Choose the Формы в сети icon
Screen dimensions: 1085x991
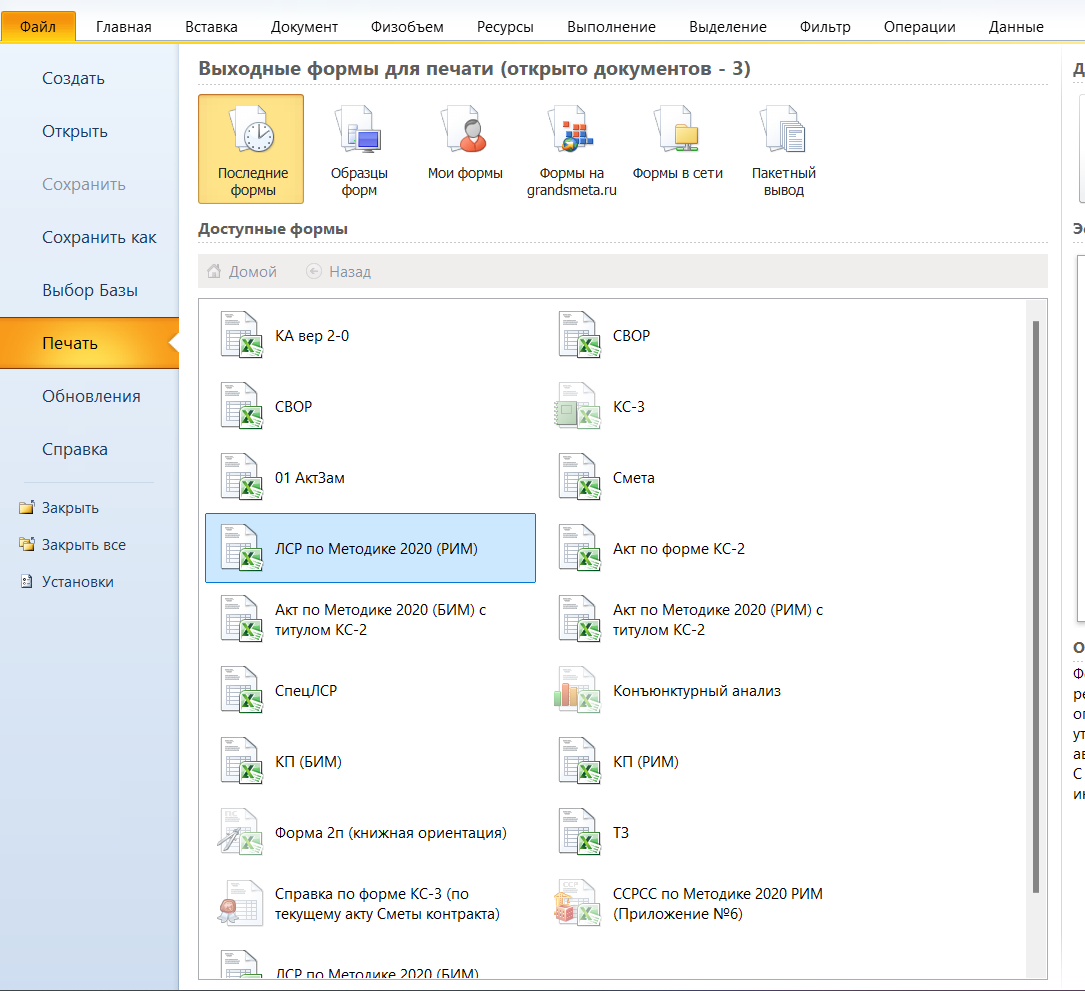pos(677,150)
